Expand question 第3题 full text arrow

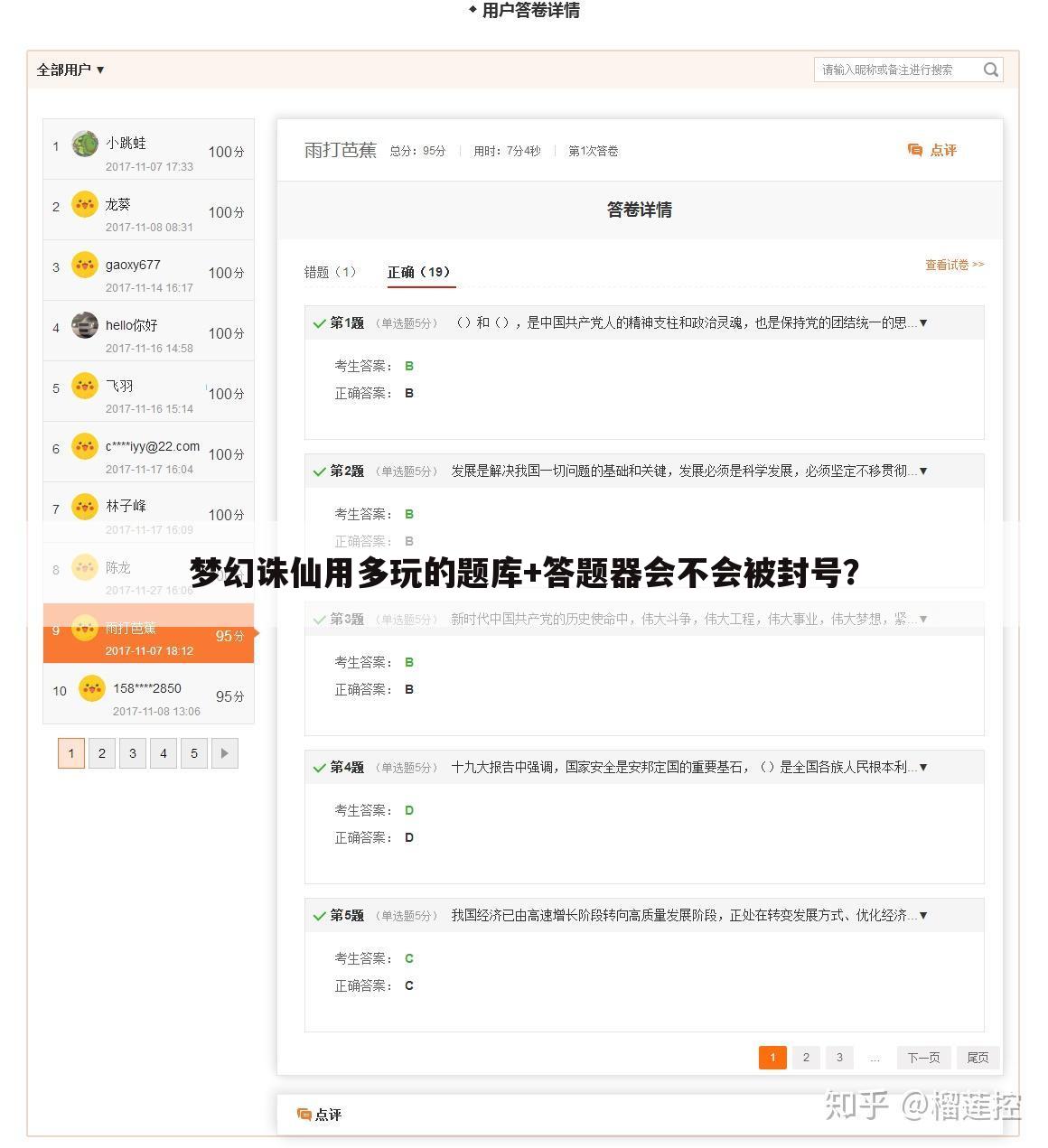(922, 619)
